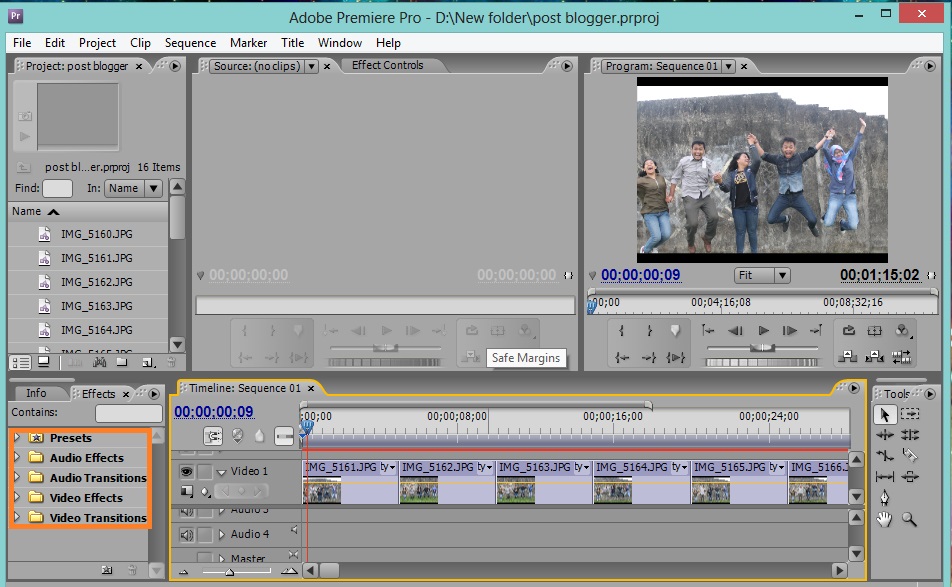Click Program monitor jog wheel
The height and width of the screenshot is (587, 952).
[x=762, y=362]
